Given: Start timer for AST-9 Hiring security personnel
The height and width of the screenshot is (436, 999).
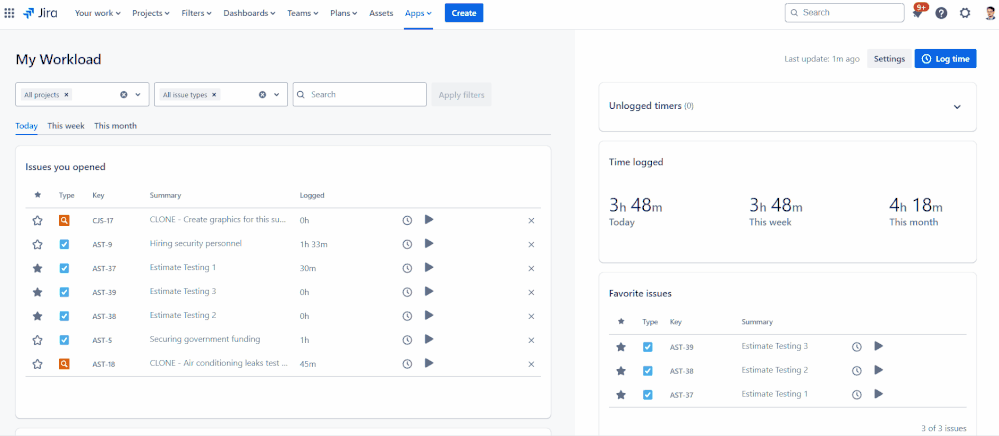Looking at the screenshot, I should 429,243.
